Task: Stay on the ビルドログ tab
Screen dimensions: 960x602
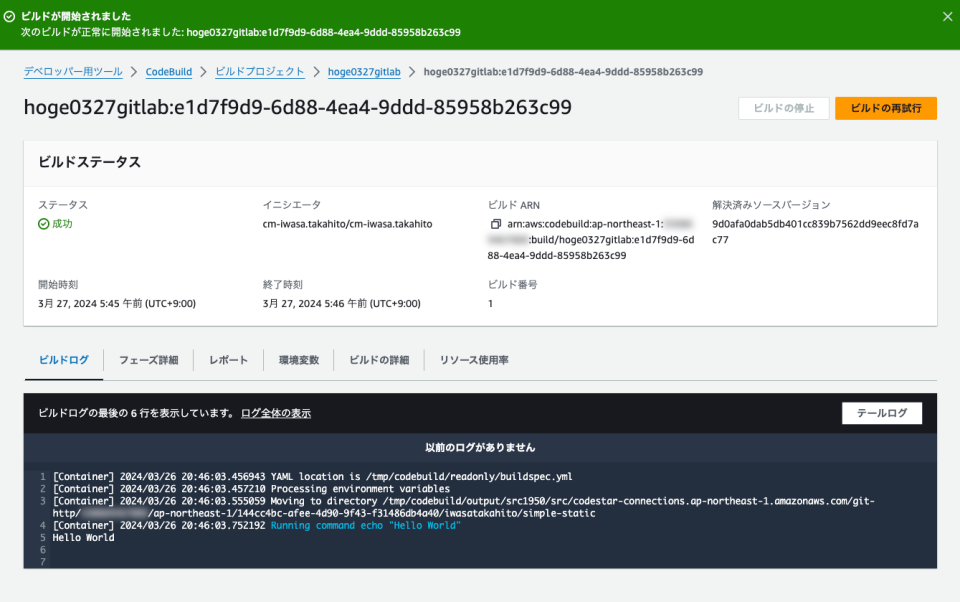Action: (63, 360)
